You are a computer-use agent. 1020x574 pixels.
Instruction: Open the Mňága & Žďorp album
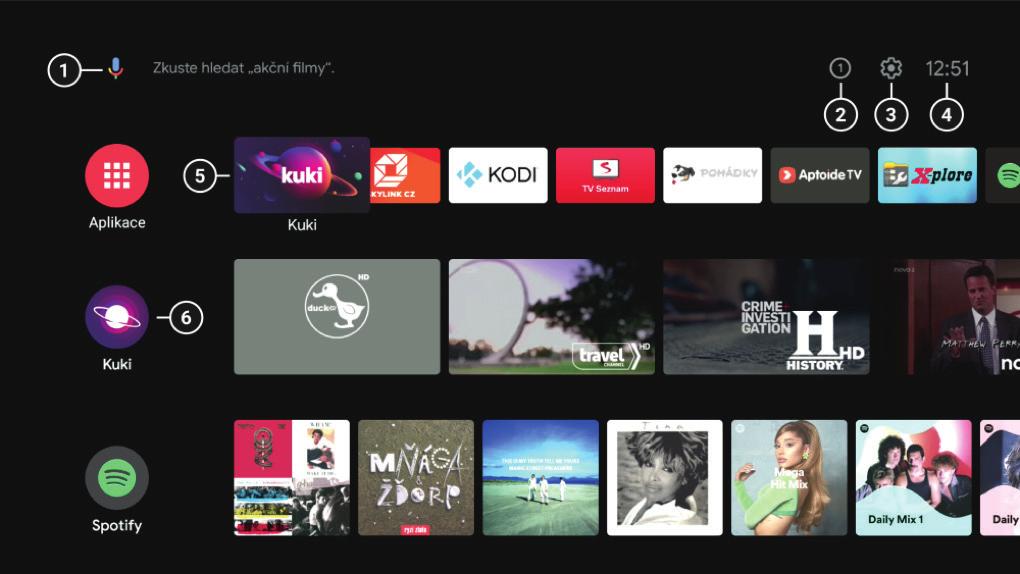416,478
